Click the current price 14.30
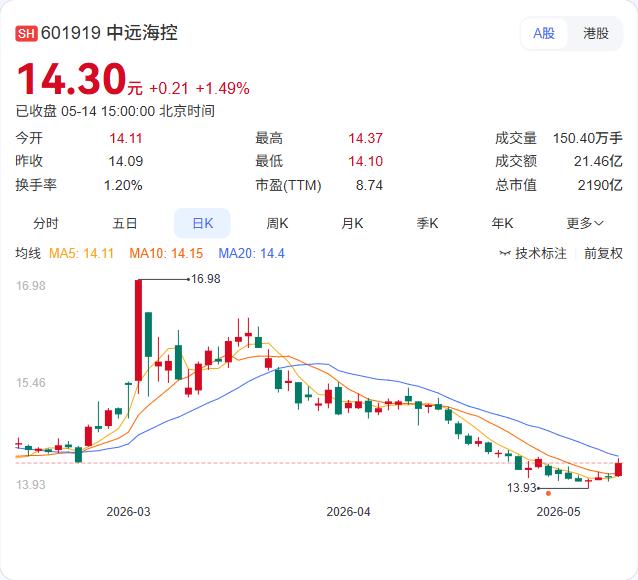This screenshot has height=580, width=638. point(72,79)
